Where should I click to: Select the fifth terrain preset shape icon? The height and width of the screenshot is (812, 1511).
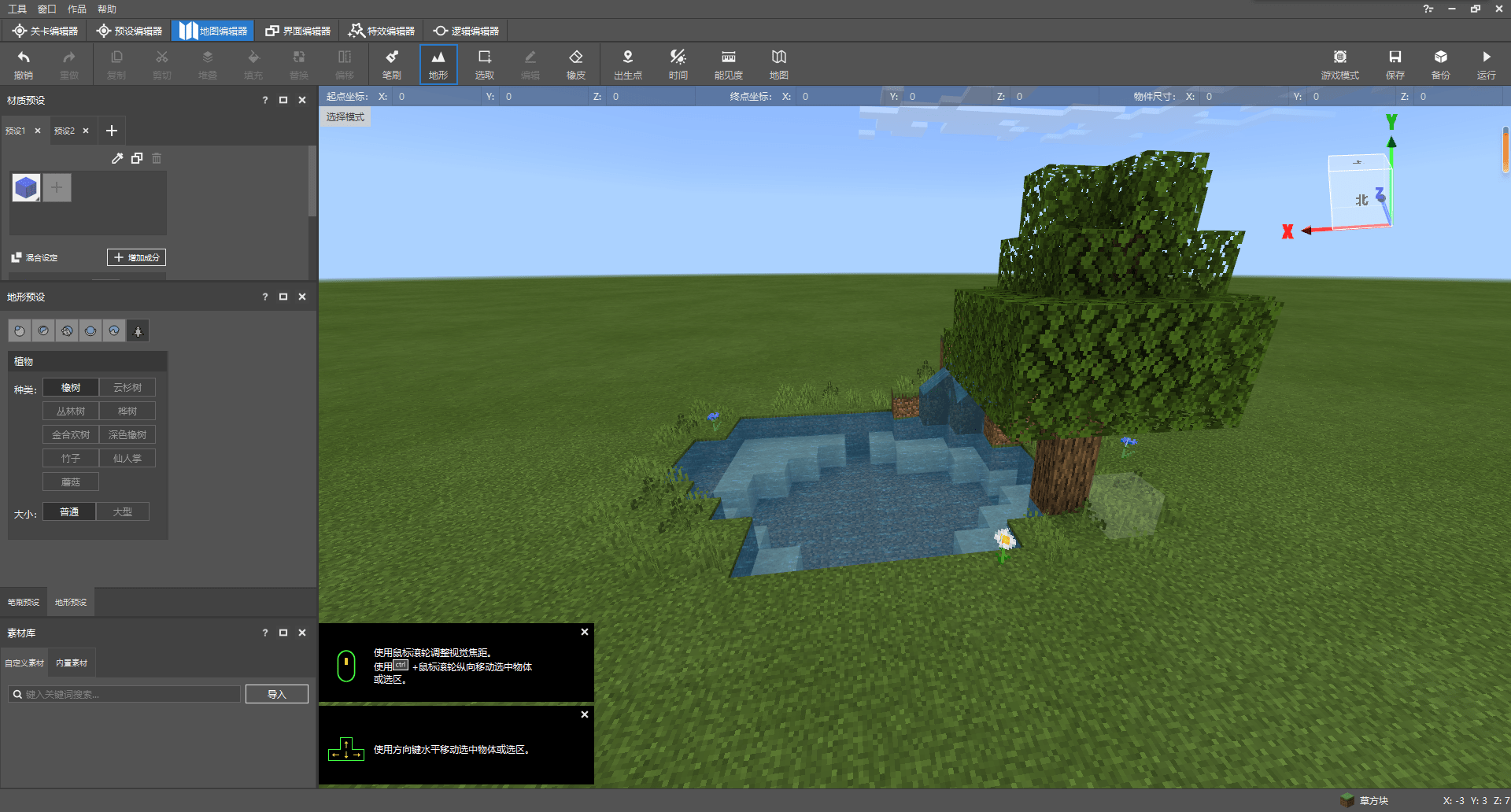[114, 330]
